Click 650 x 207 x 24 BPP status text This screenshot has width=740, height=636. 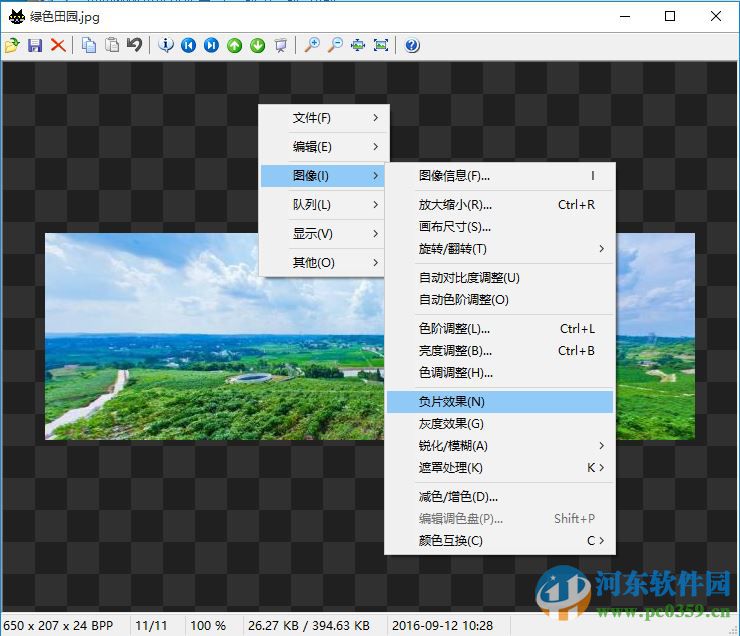[58, 626]
